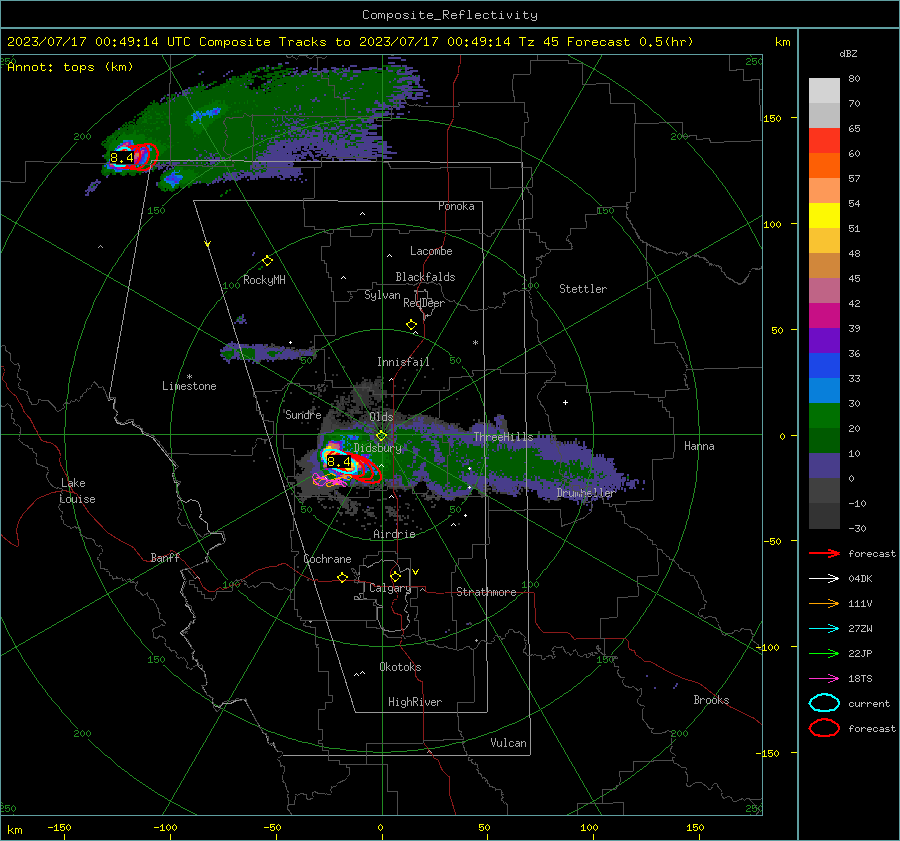The image size is (900, 841).
Task: Click the Lacombe city label
Action: click(431, 251)
